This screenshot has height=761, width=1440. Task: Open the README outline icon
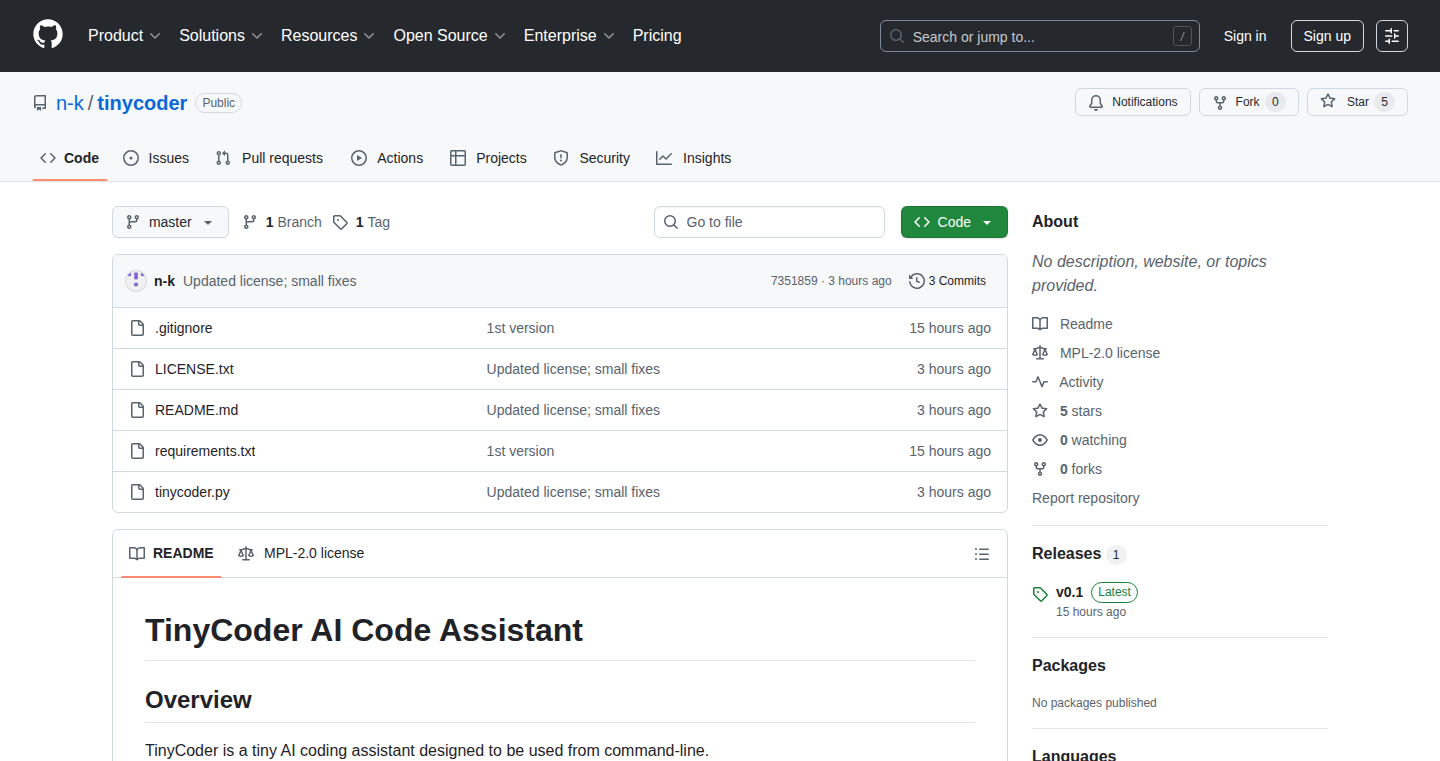(982, 554)
